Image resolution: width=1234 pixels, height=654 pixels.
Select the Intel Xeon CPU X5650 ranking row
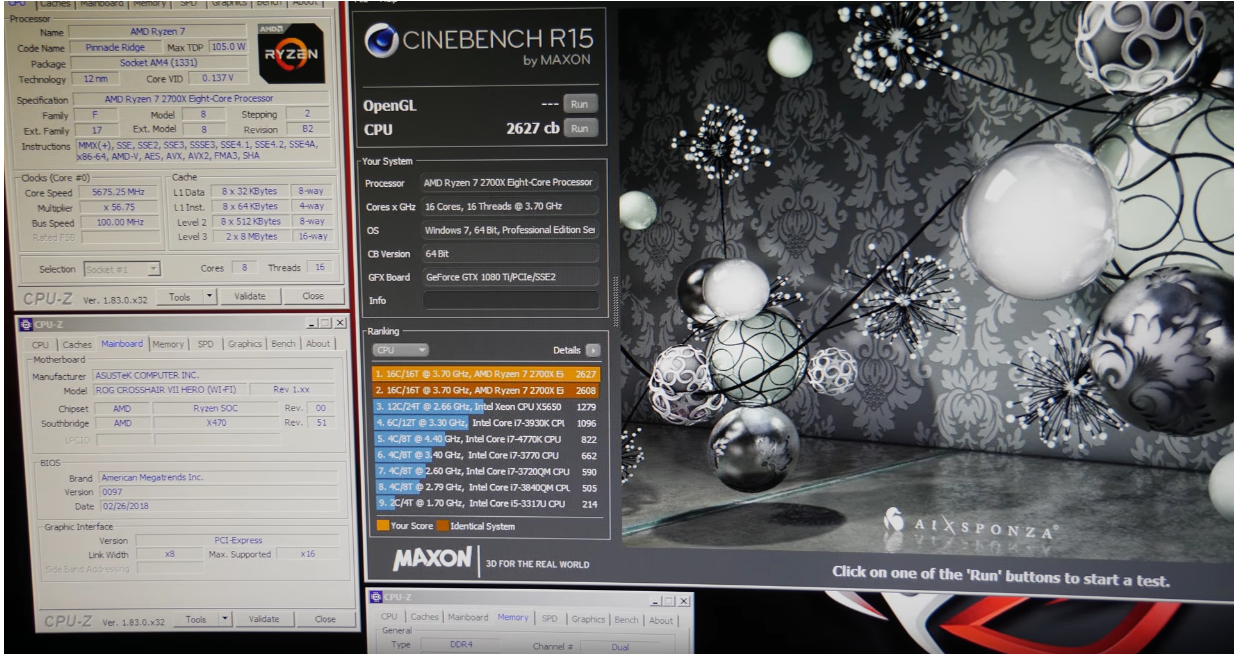coord(487,406)
